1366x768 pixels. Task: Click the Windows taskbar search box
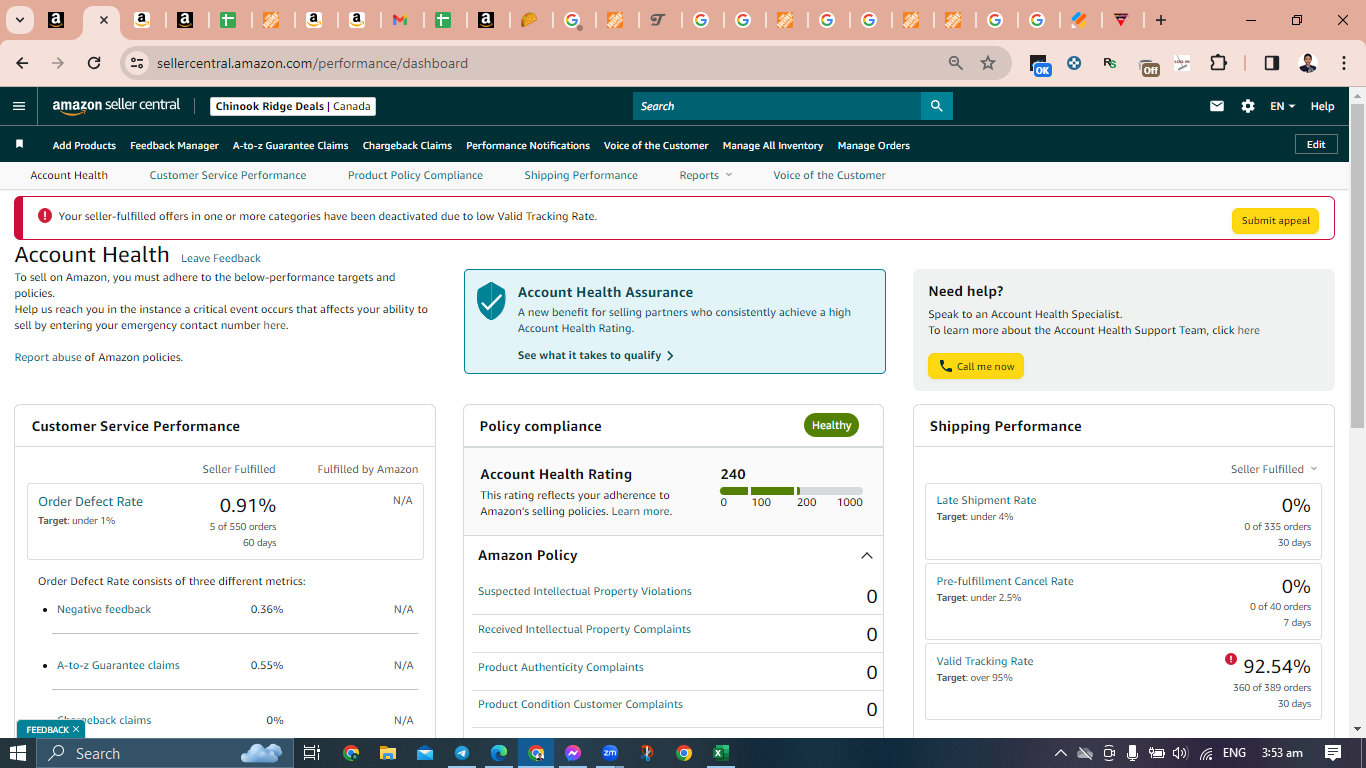[167, 753]
